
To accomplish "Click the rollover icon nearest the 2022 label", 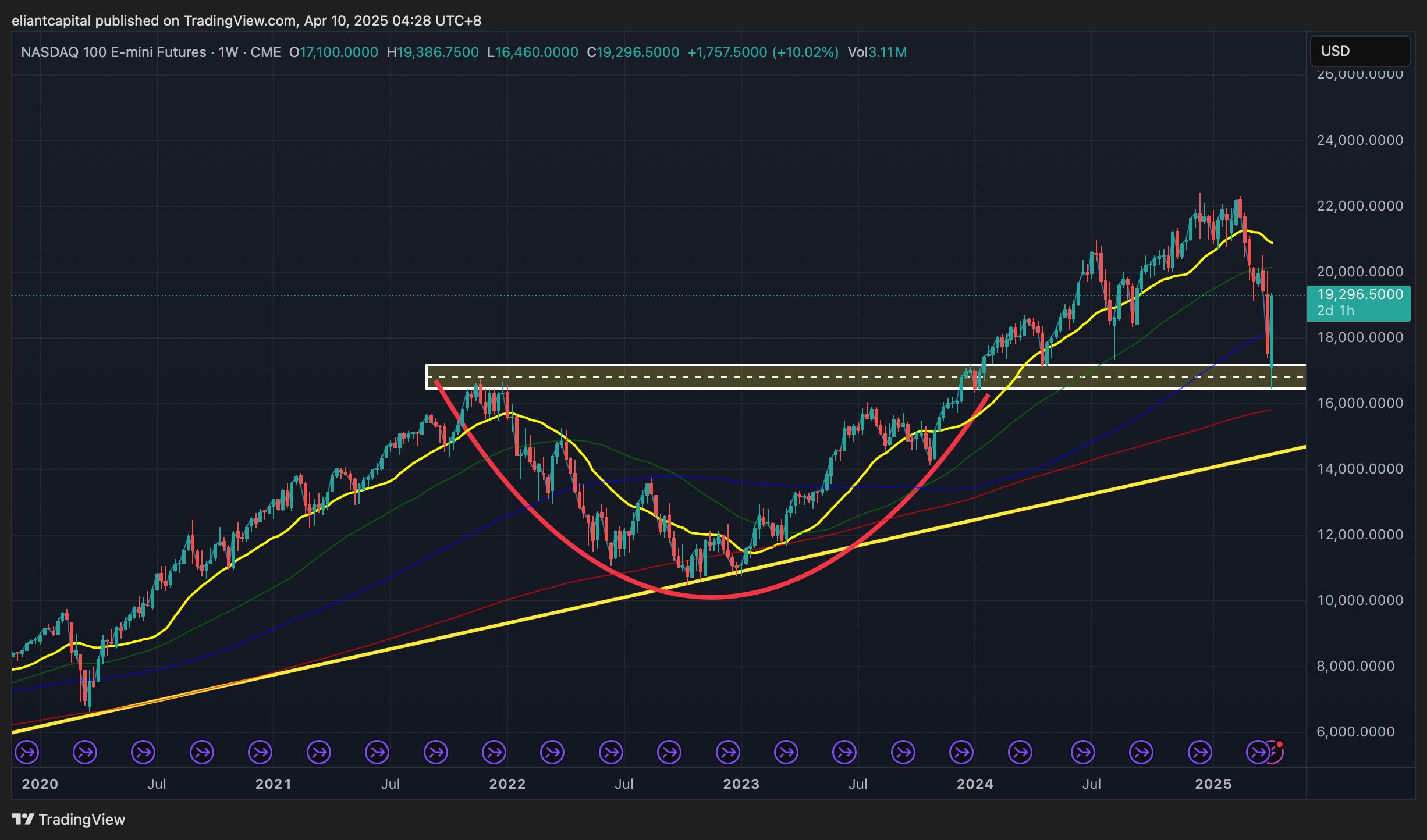I will tap(494, 752).
